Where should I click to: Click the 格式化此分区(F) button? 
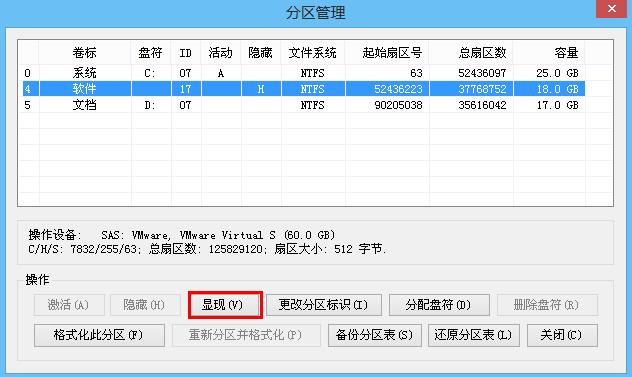coord(99,335)
